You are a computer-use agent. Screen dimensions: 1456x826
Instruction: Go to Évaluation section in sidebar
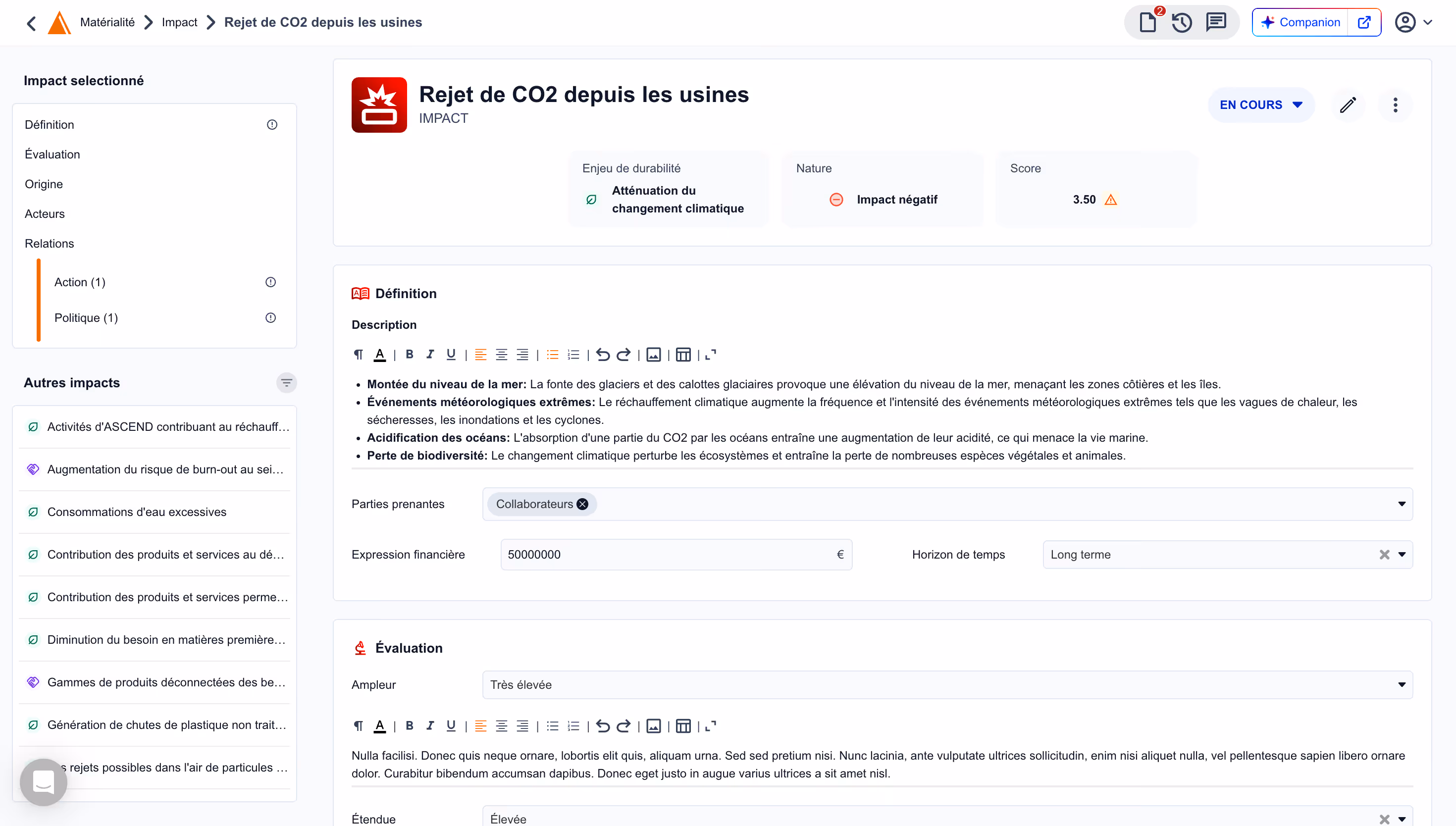(x=52, y=155)
